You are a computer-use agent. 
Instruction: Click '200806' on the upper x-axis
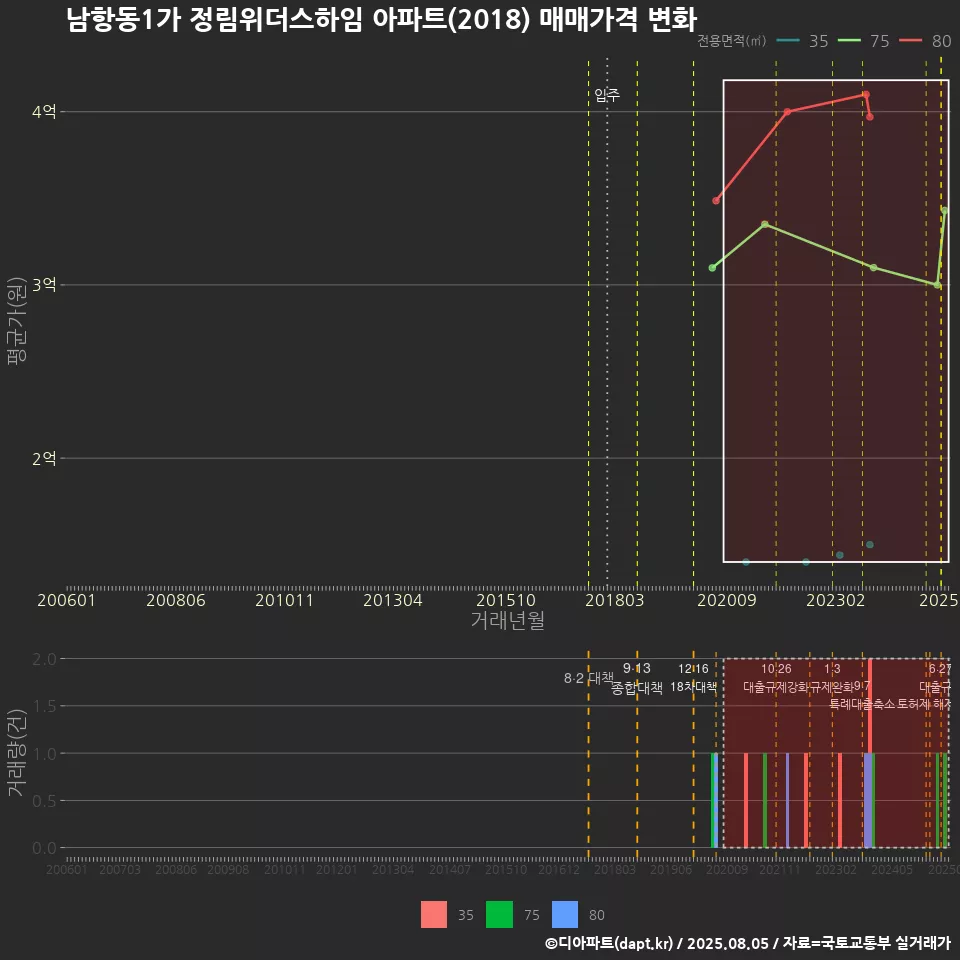(x=176, y=600)
